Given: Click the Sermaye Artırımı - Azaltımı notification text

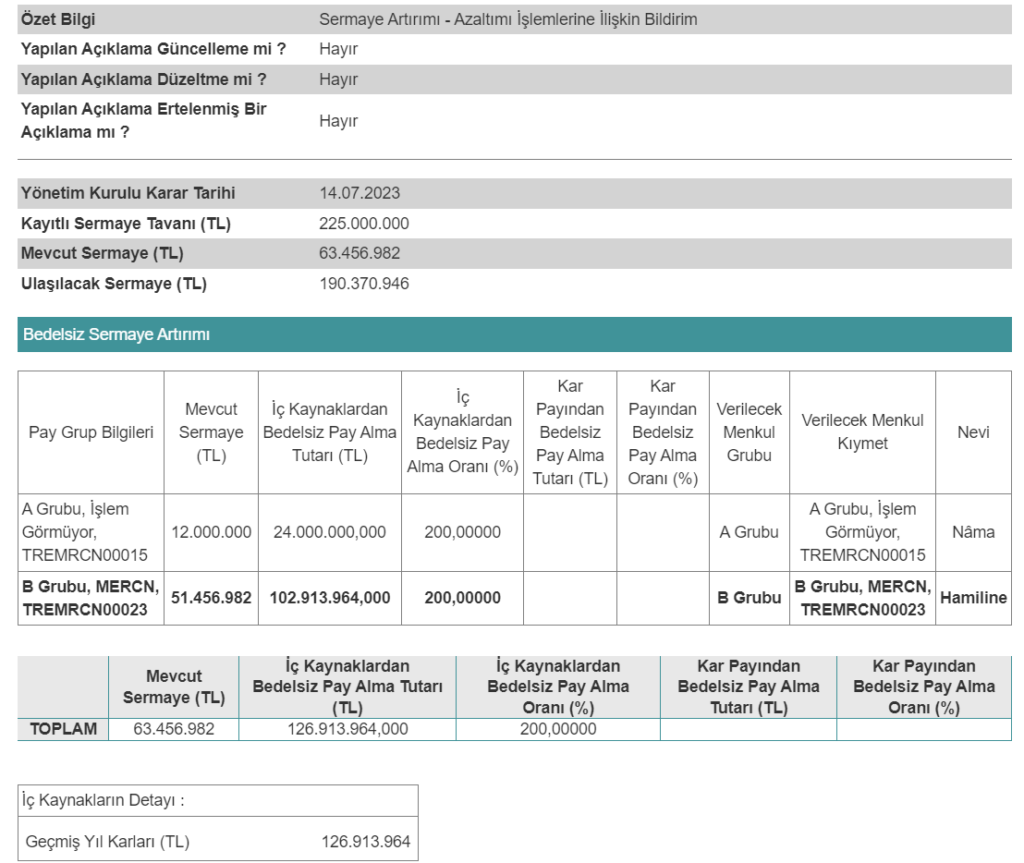Looking at the screenshot, I should (x=508, y=20).
